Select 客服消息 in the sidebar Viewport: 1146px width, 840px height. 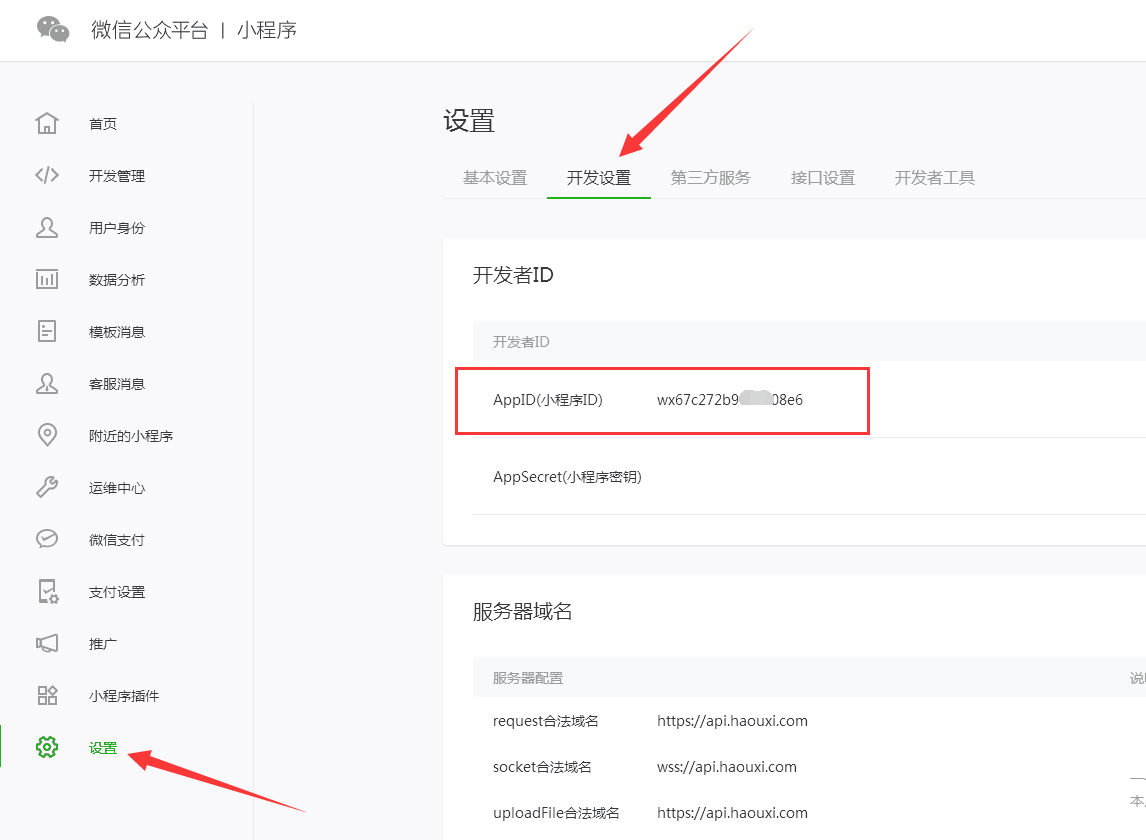(x=117, y=384)
